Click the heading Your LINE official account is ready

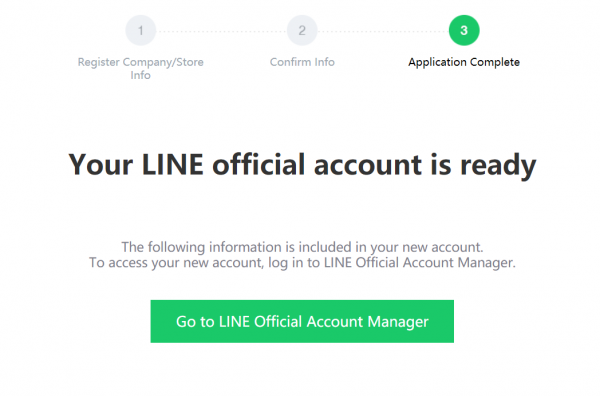(302, 165)
